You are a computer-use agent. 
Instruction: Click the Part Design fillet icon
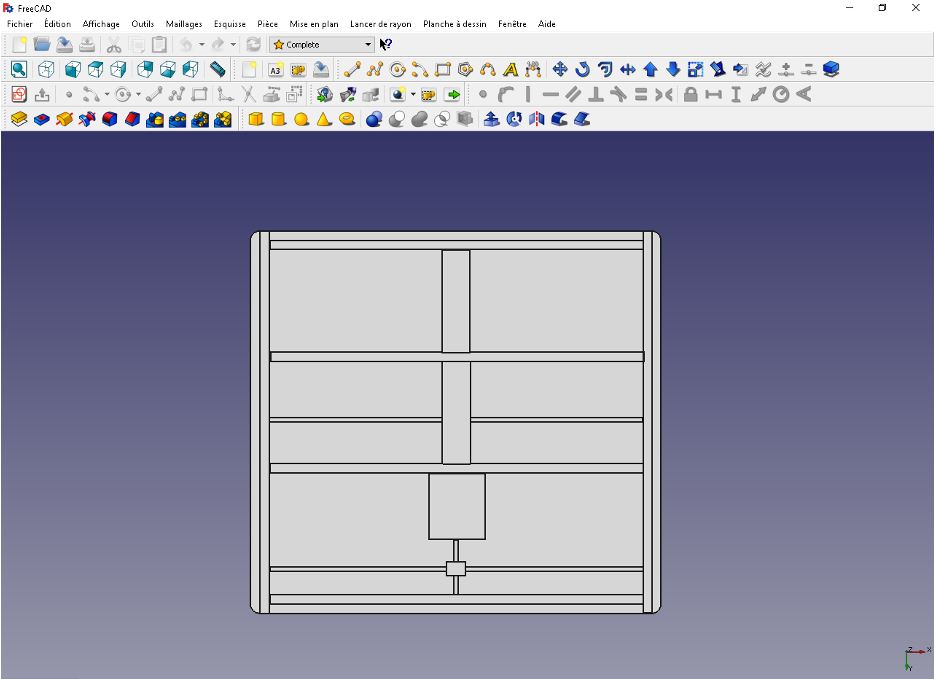110,119
